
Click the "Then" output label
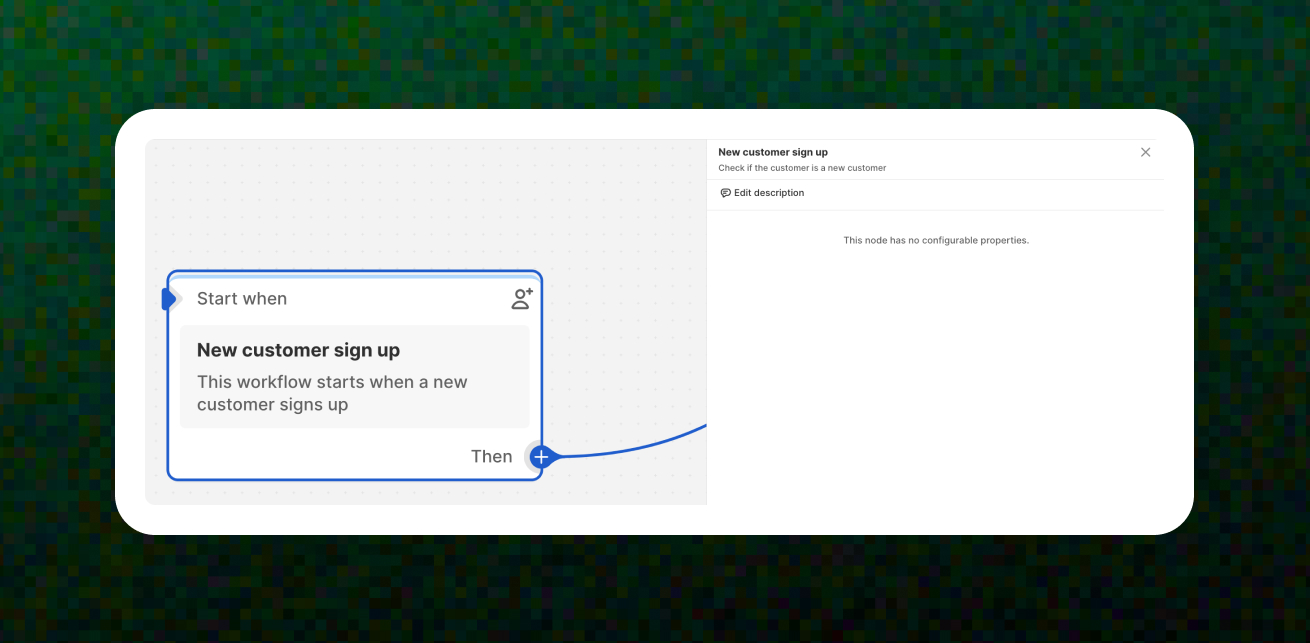pyautogui.click(x=491, y=456)
